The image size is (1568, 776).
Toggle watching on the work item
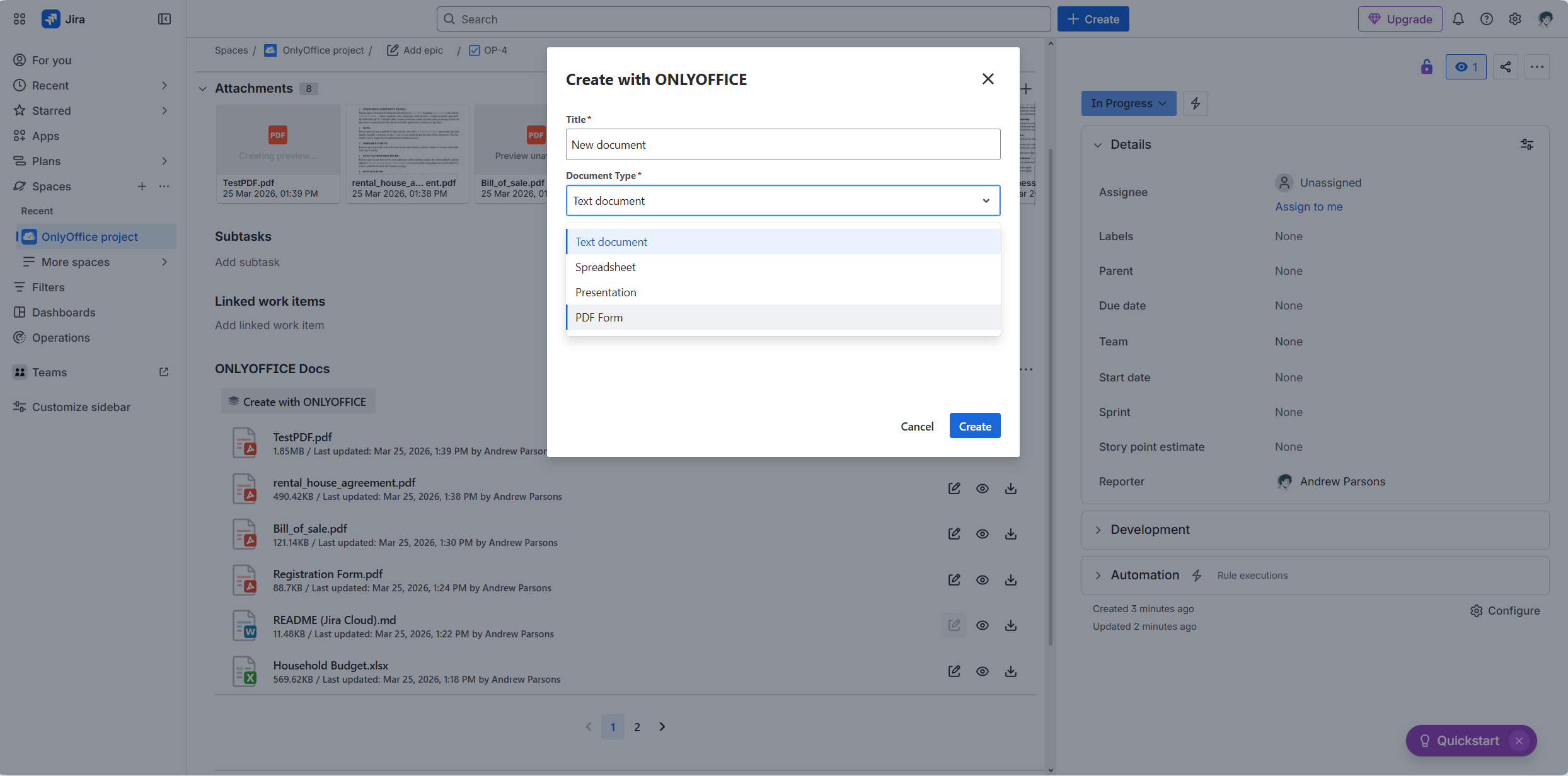click(1465, 66)
